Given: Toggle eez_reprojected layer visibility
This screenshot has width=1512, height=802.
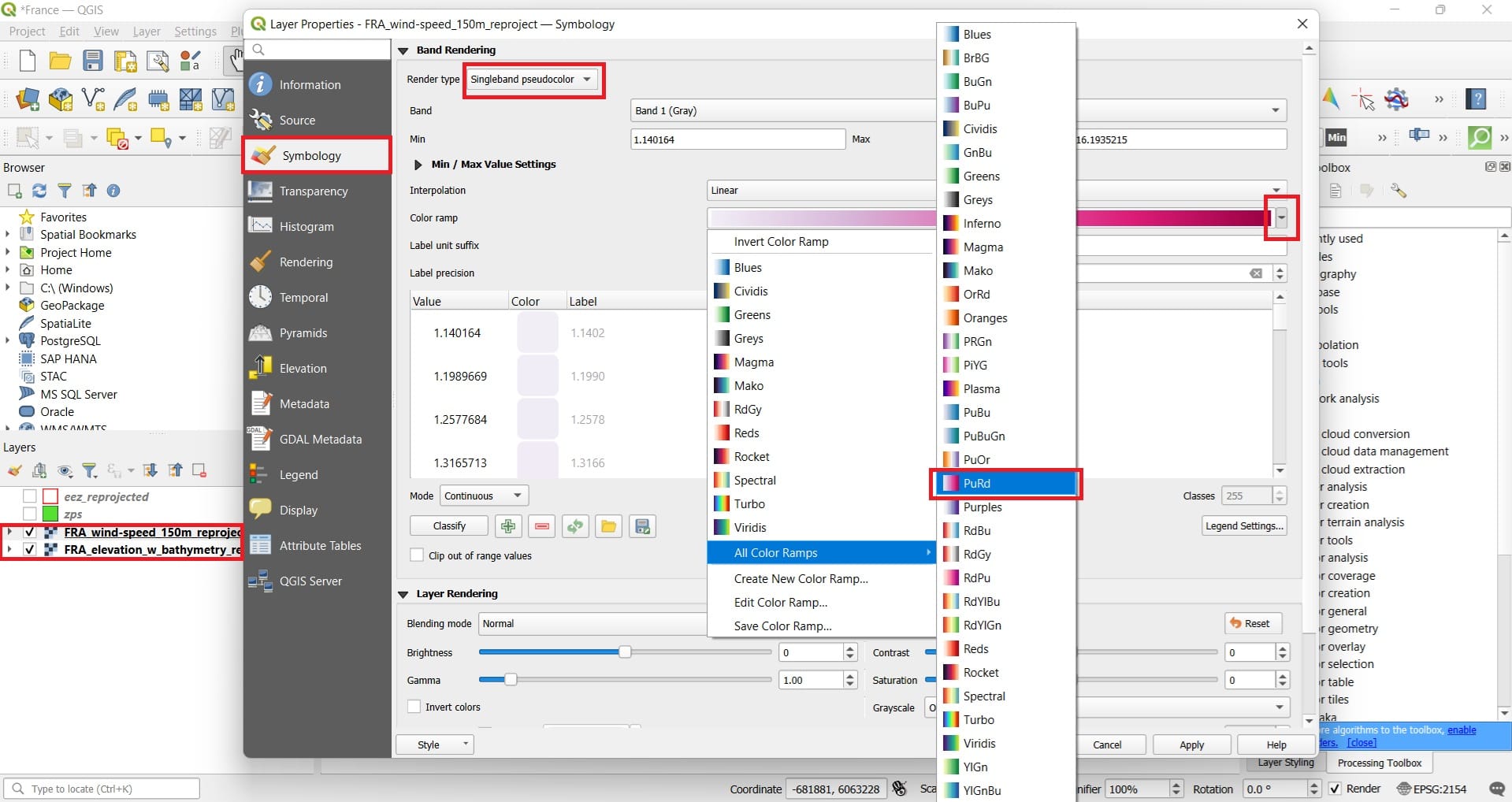Looking at the screenshot, I should (x=30, y=496).
